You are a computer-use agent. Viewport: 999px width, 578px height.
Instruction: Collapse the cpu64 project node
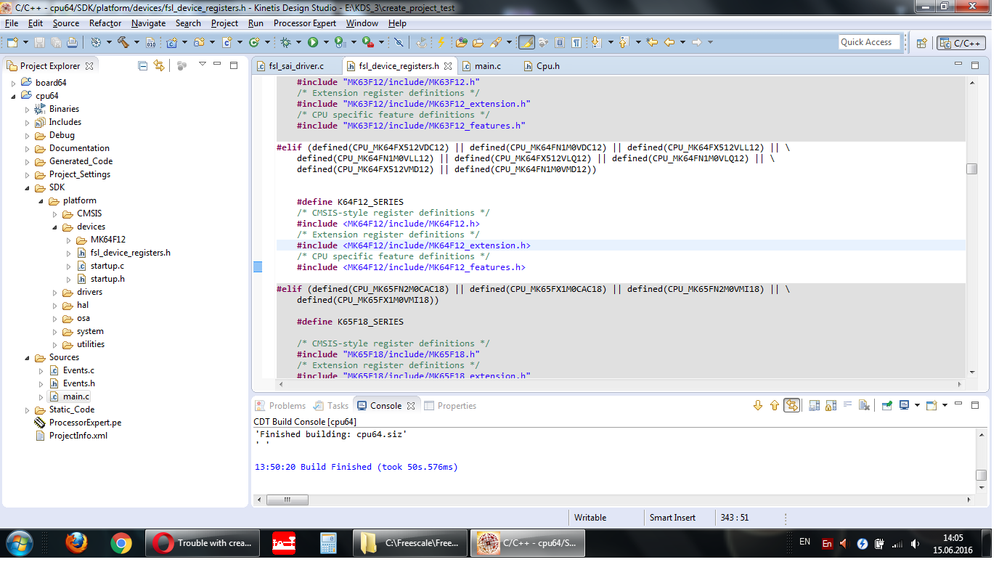click(13, 96)
